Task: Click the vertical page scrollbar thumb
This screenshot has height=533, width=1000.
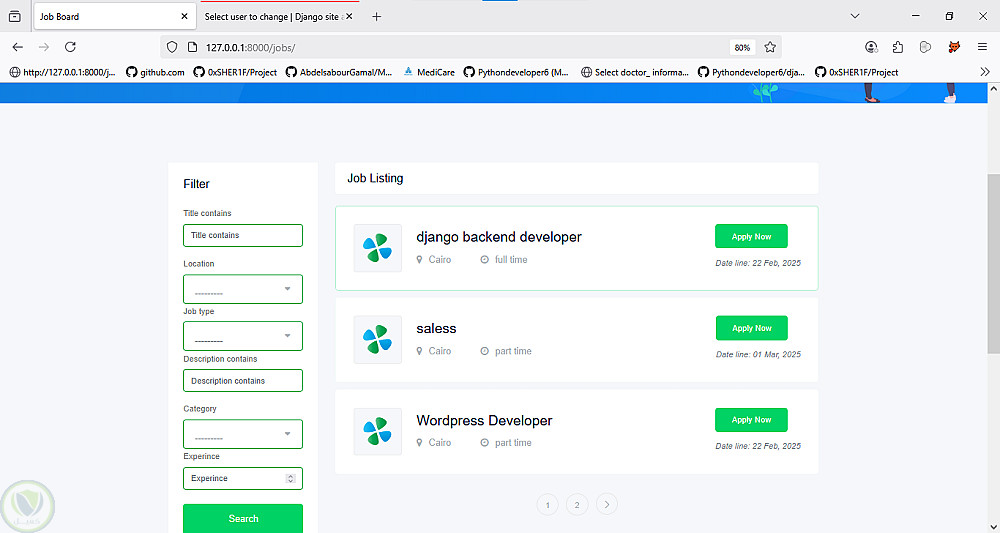Action: (x=994, y=263)
